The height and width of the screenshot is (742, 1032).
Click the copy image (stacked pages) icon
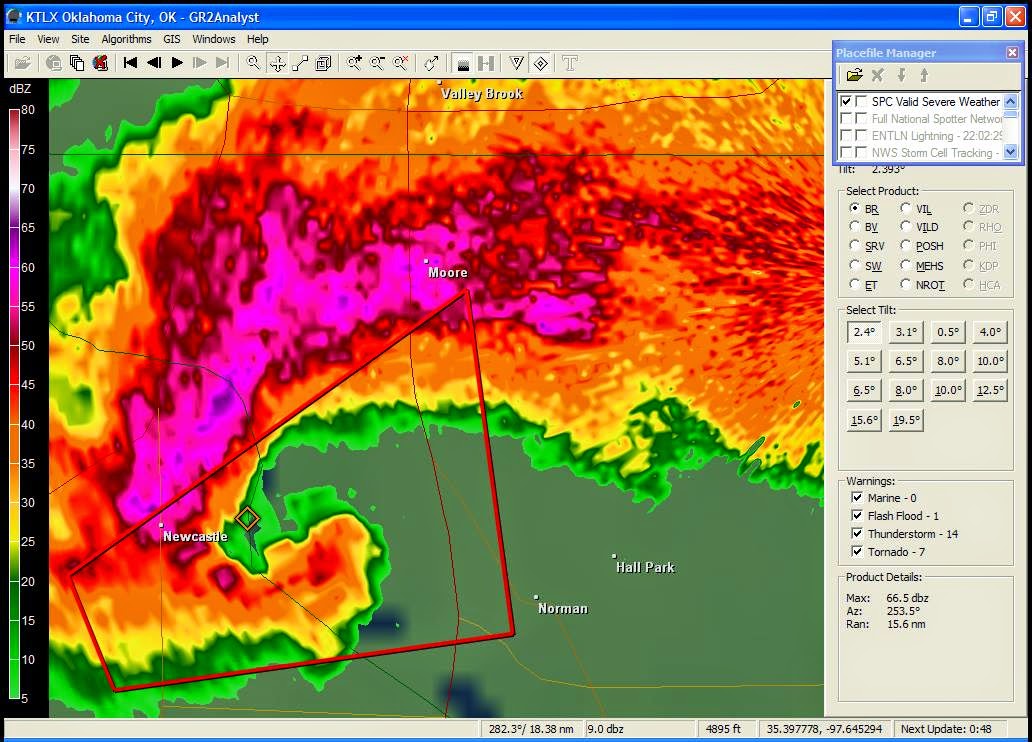[x=77, y=63]
